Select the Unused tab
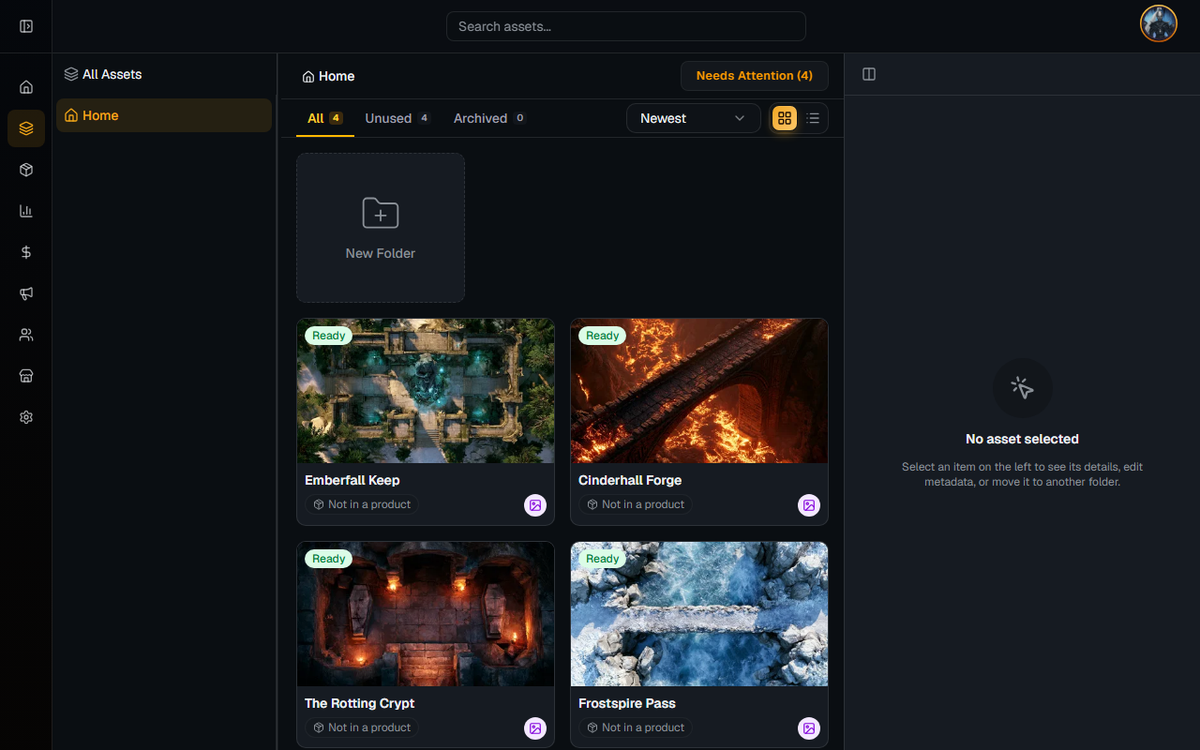Screen dimensions: 1200x750 point(397,118)
